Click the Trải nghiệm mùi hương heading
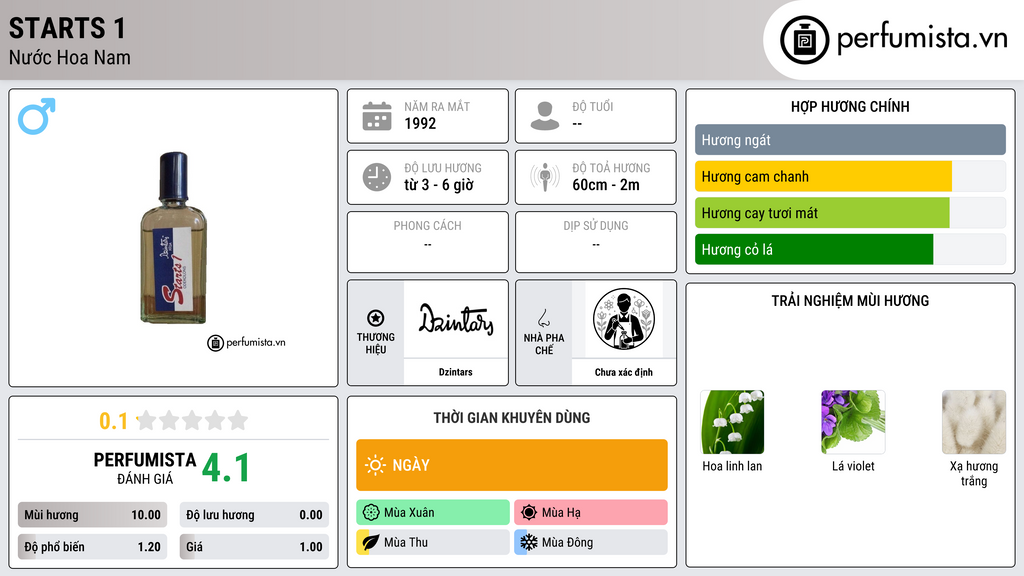The image size is (1024, 576). (x=850, y=301)
